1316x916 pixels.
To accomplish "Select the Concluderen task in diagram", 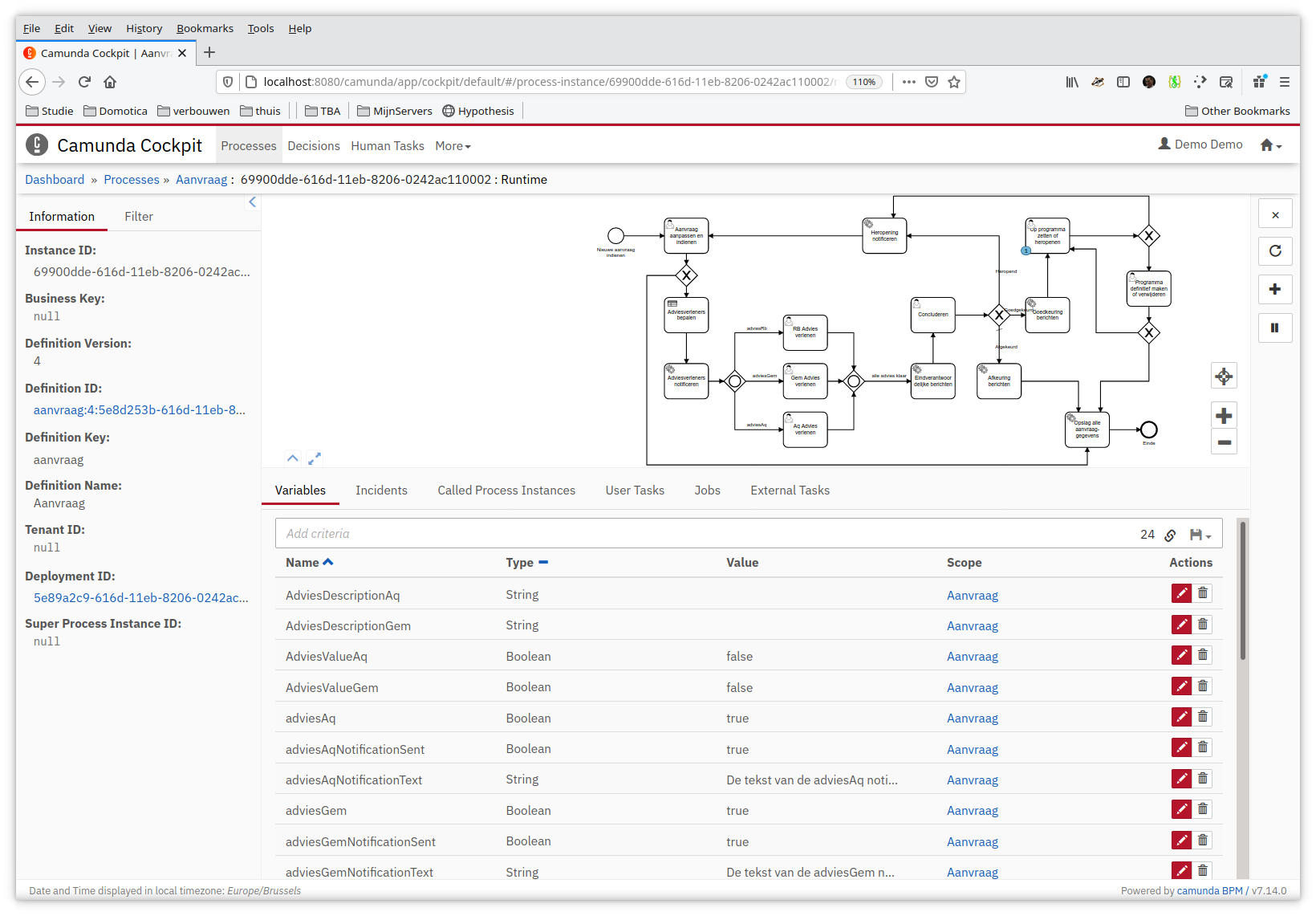I will click(x=933, y=315).
